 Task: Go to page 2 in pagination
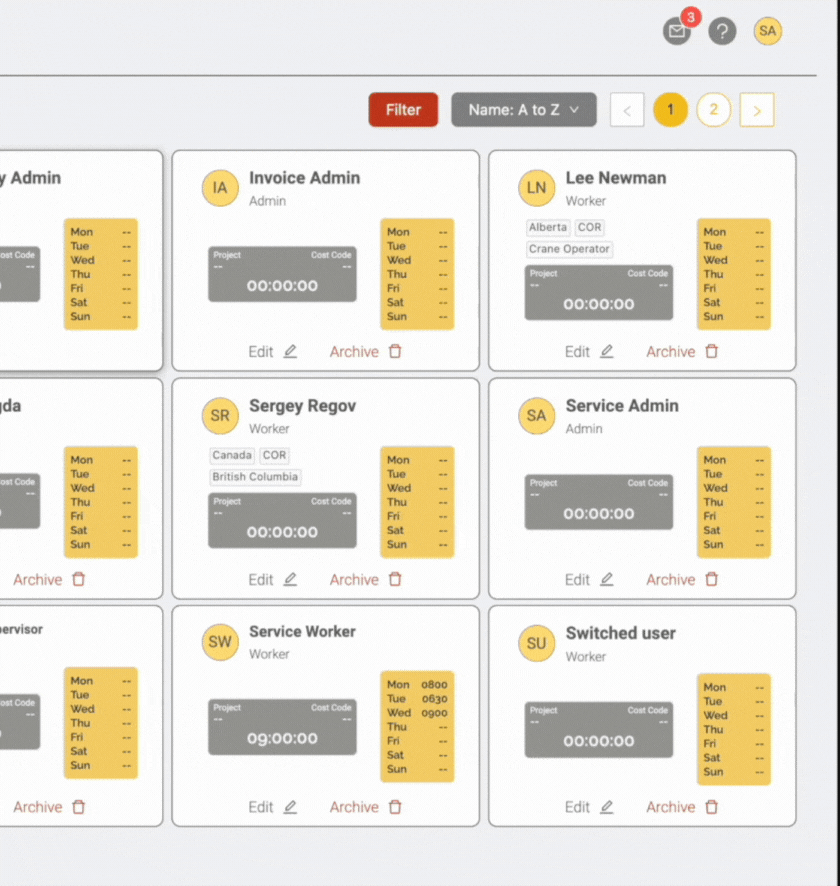point(714,110)
